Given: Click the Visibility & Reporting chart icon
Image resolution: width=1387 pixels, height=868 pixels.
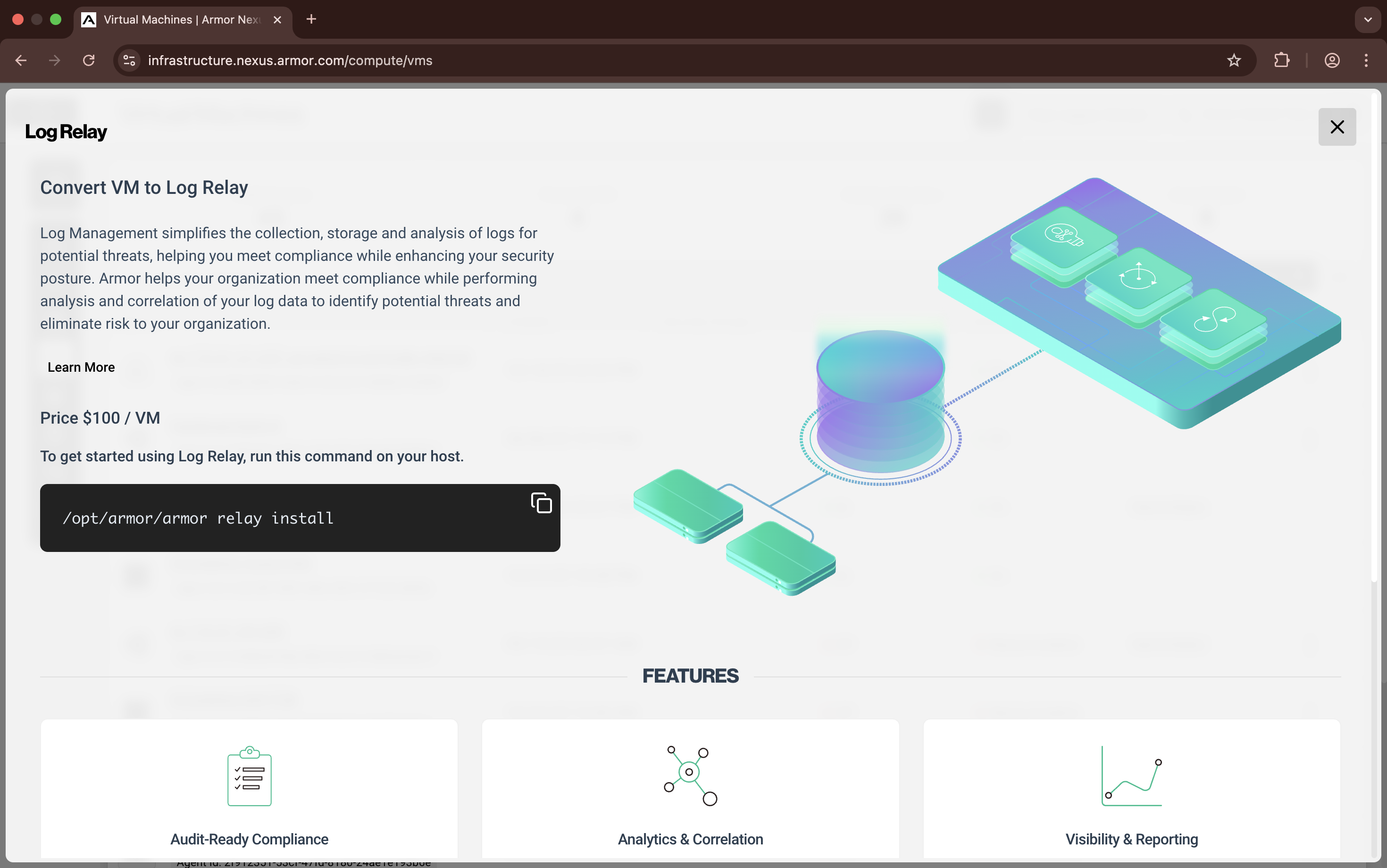Looking at the screenshot, I should point(1131,776).
